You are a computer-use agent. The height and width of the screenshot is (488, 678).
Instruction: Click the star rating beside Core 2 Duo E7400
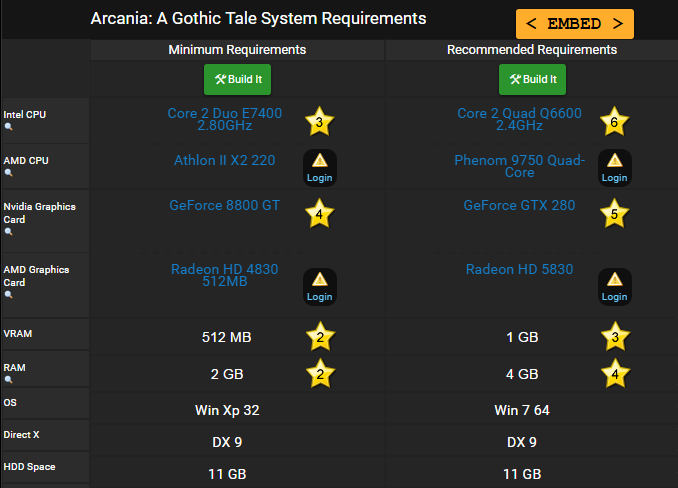click(319, 122)
